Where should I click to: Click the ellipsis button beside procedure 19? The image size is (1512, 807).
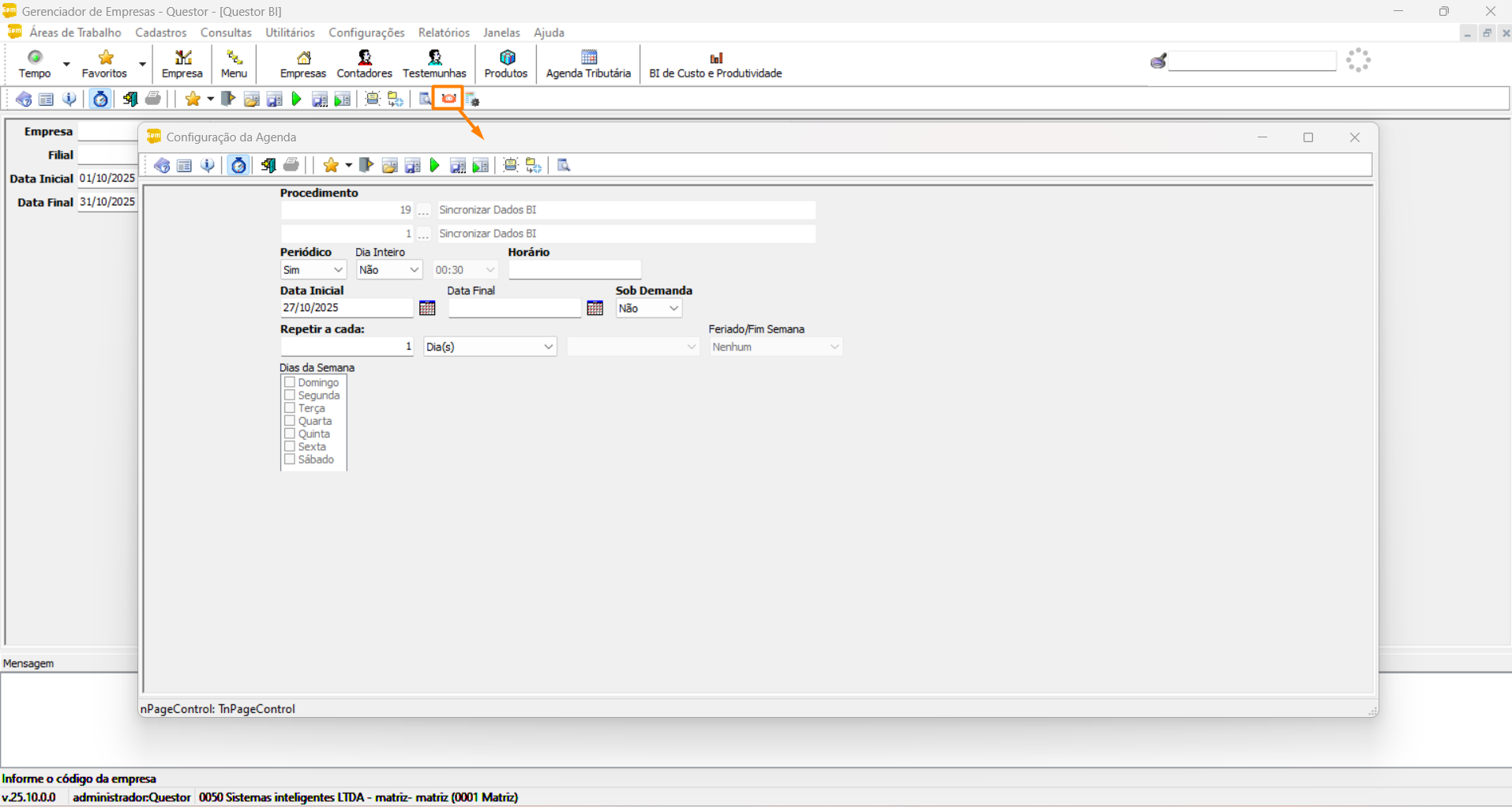tap(424, 211)
